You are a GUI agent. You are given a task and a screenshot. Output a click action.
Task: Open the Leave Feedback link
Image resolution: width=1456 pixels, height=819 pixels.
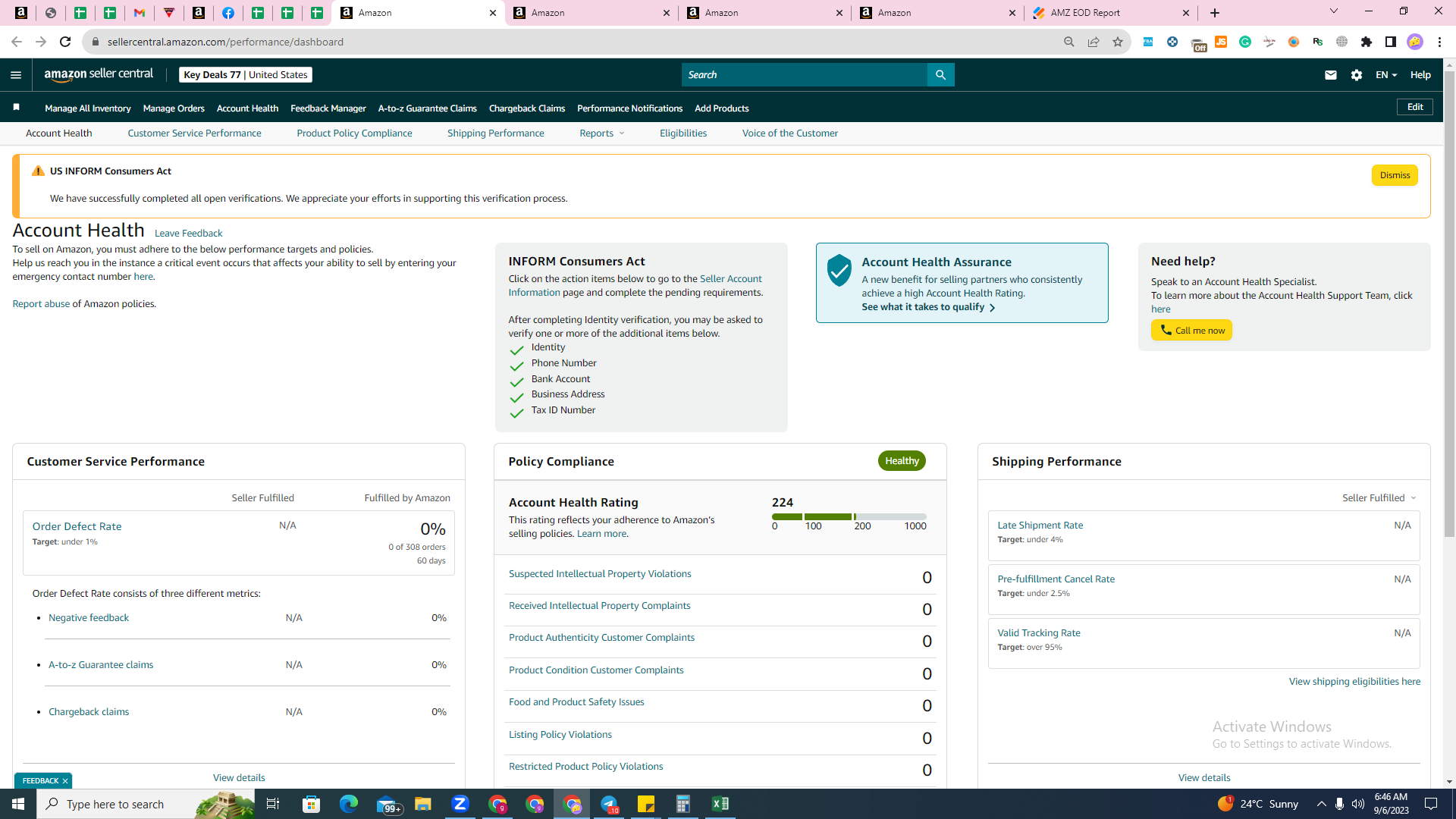tap(188, 234)
